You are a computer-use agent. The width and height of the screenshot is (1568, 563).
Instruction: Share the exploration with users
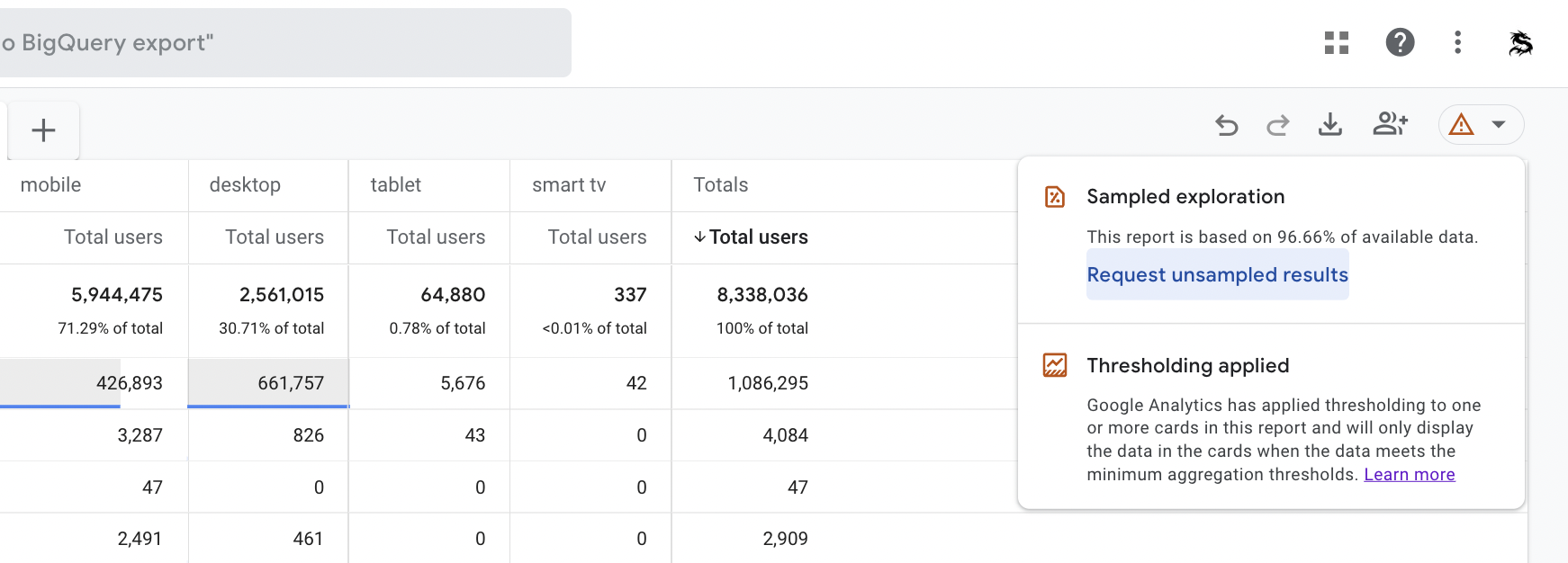[1391, 124]
